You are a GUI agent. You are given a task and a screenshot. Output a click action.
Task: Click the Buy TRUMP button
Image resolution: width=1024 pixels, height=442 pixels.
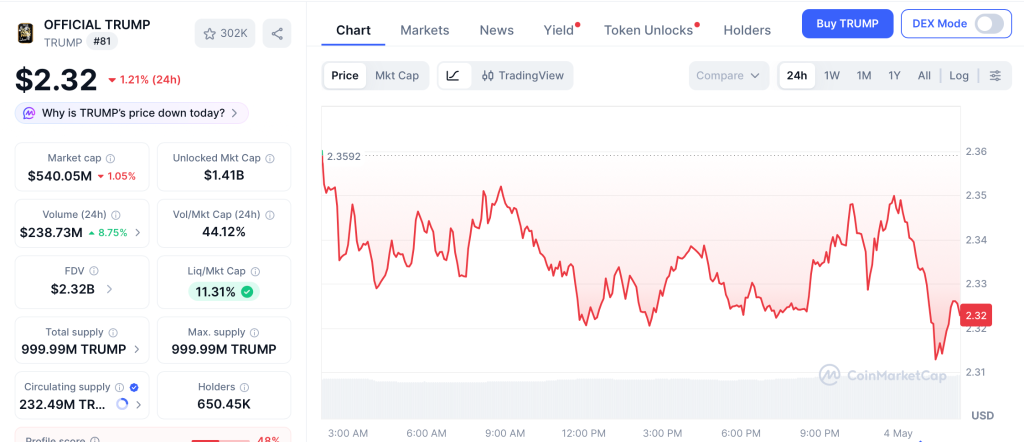point(848,24)
